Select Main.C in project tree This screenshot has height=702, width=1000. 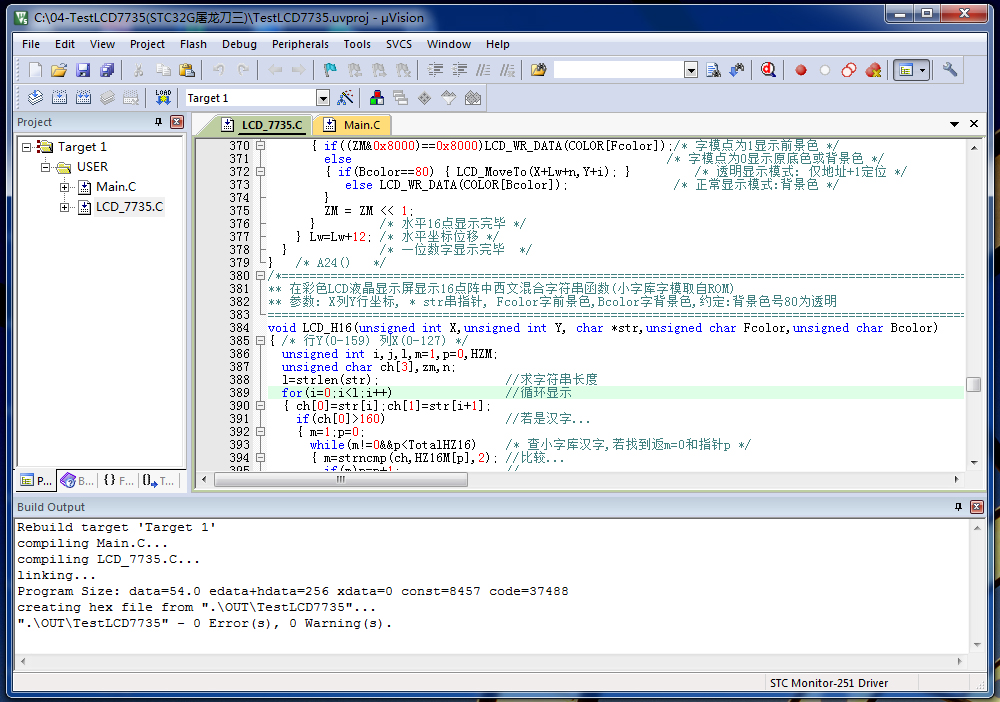(x=116, y=187)
